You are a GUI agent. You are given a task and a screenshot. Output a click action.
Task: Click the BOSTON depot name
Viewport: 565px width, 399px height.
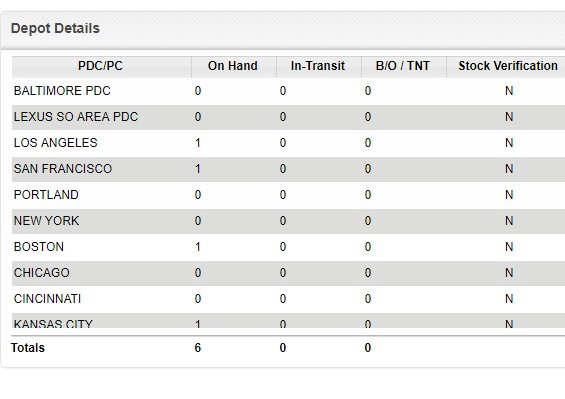(39, 247)
